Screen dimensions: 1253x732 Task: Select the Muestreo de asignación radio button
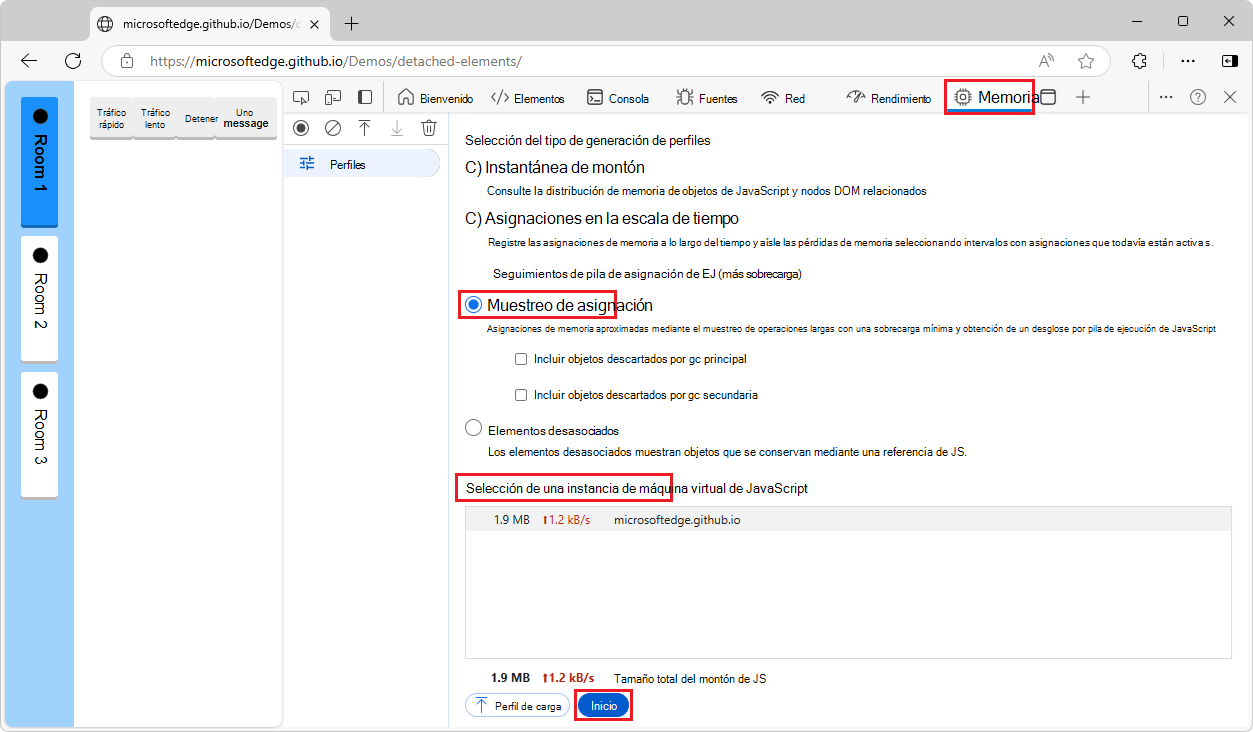click(x=474, y=304)
